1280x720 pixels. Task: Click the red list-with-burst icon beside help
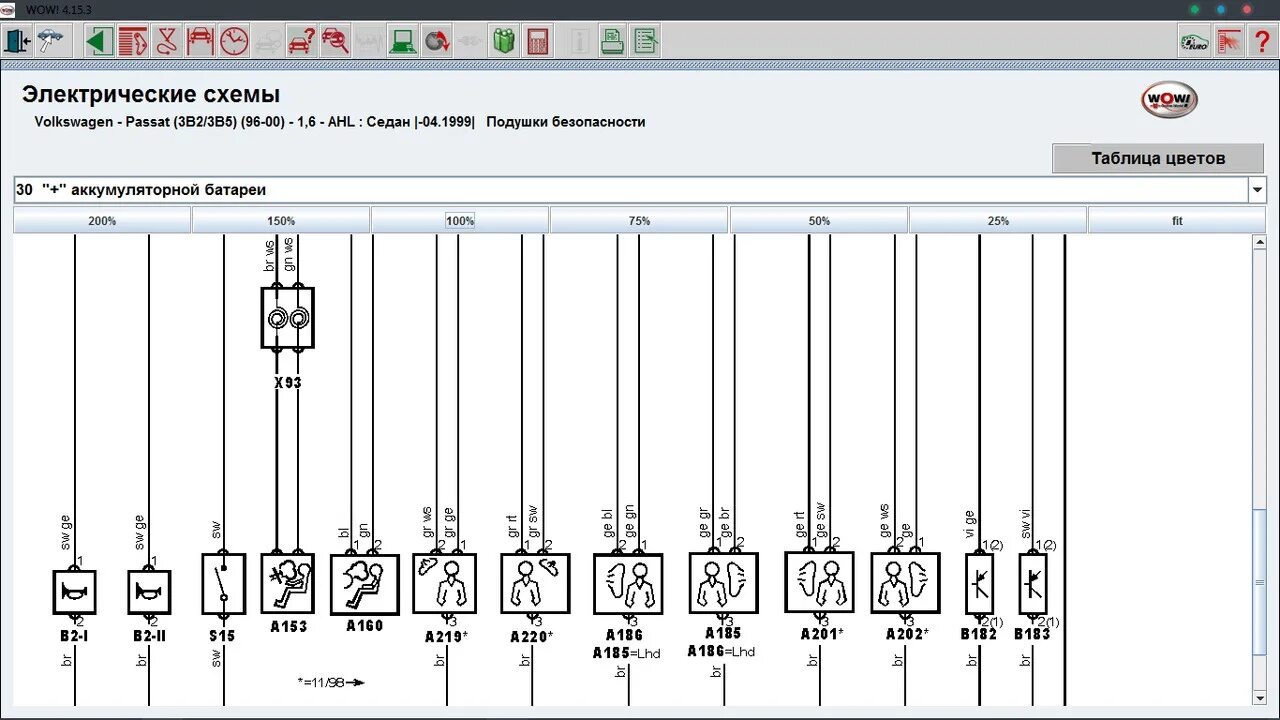coord(1229,41)
